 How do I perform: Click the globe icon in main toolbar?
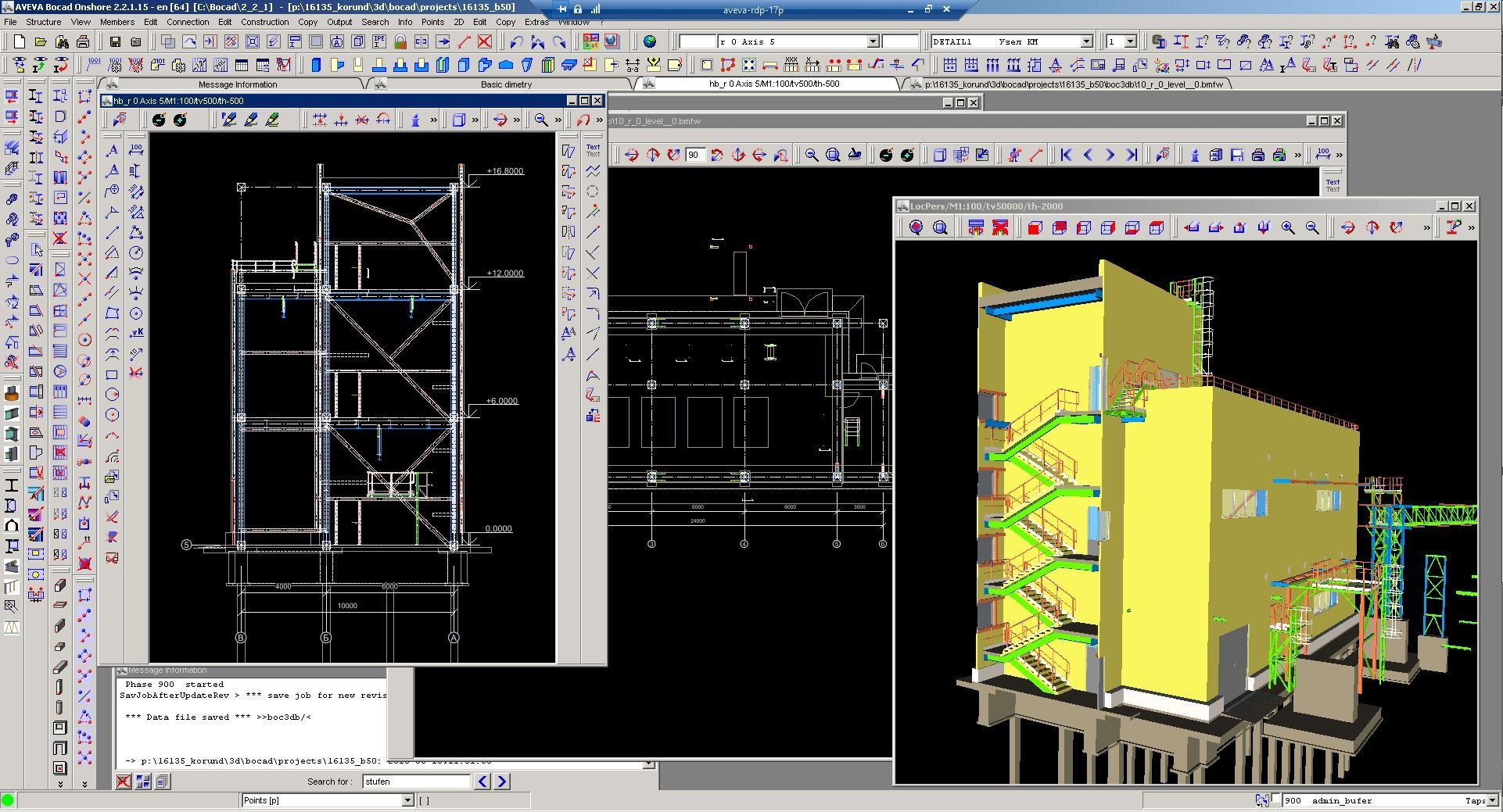(x=650, y=41)
